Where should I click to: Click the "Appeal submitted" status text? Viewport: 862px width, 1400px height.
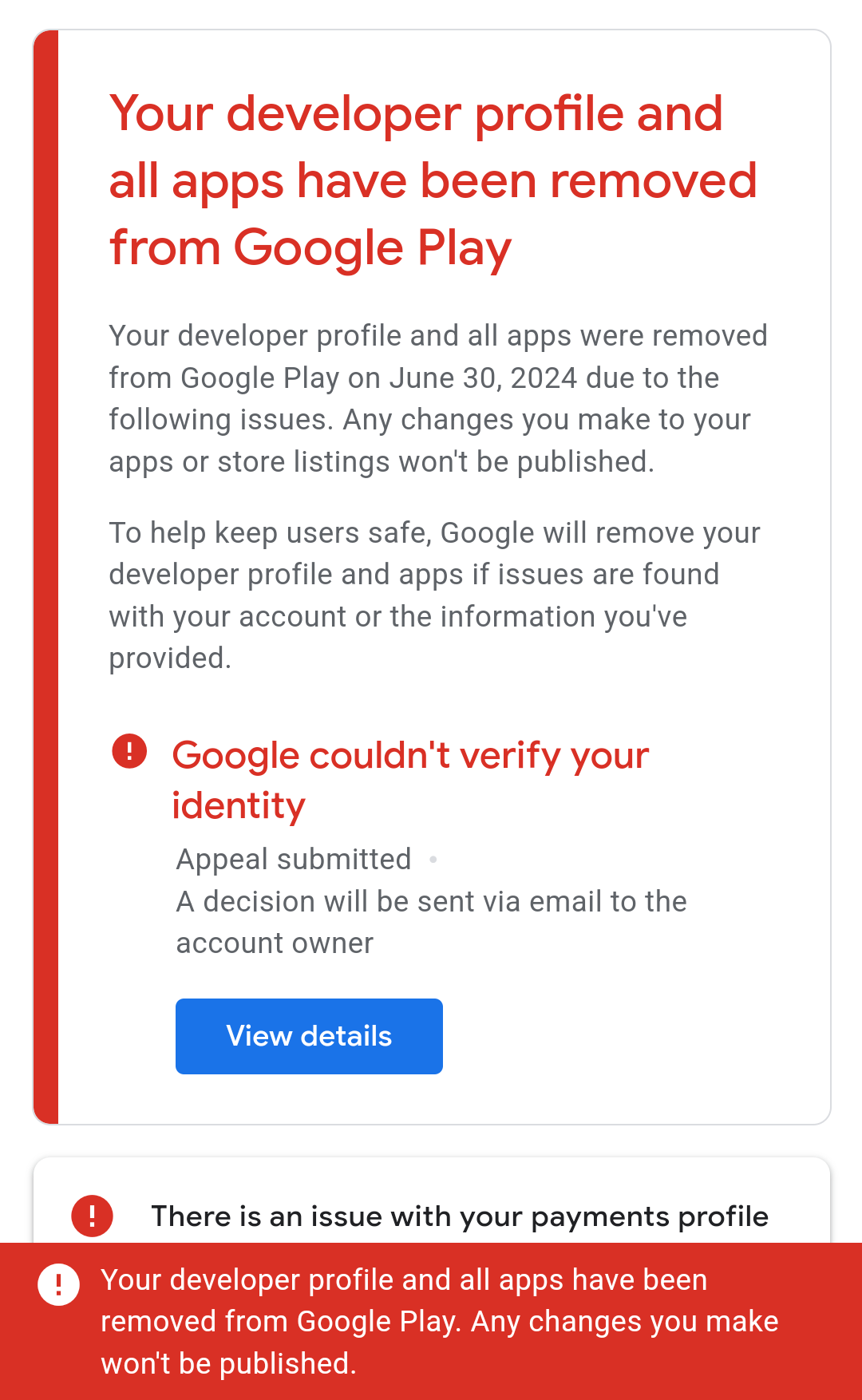point(294,860)
